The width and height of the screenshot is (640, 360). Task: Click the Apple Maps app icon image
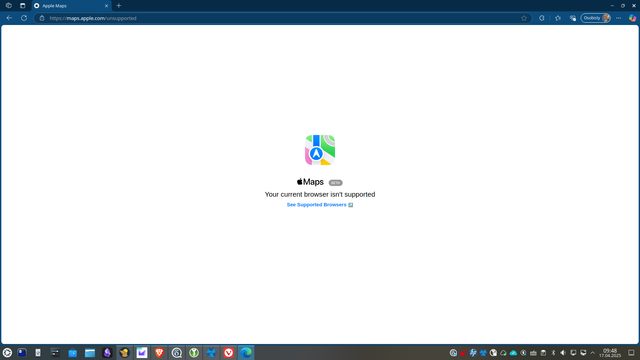tap(320, 150)
